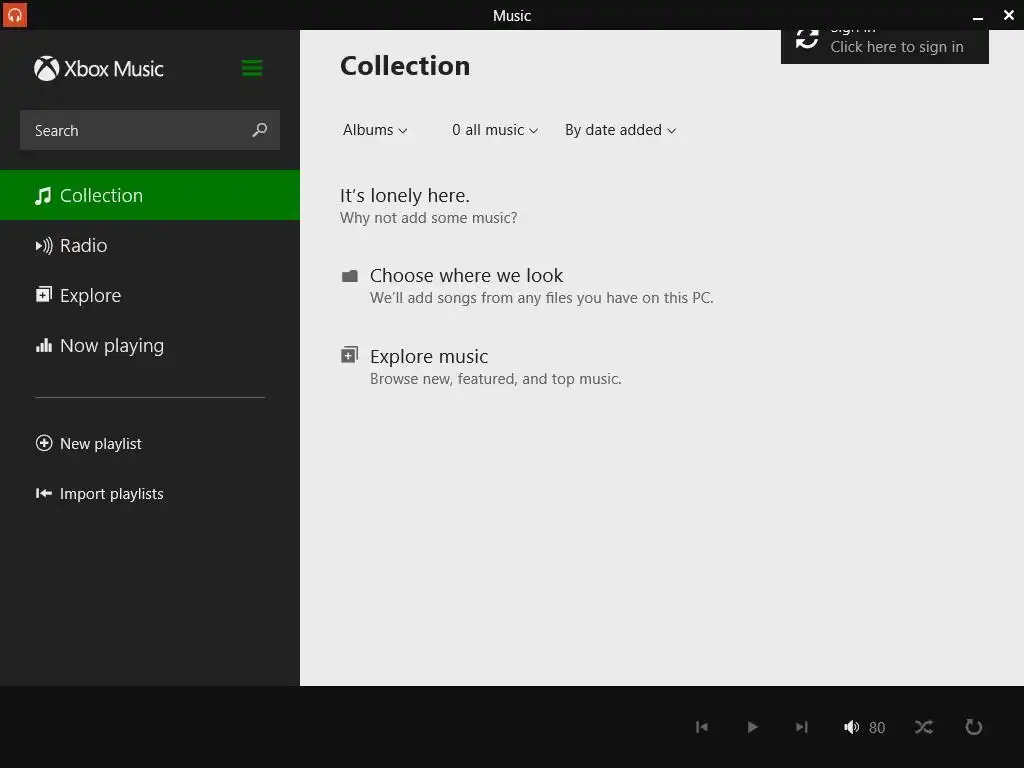Toggle shuffle playback
1024x768 pixels.
click(923, 727)
